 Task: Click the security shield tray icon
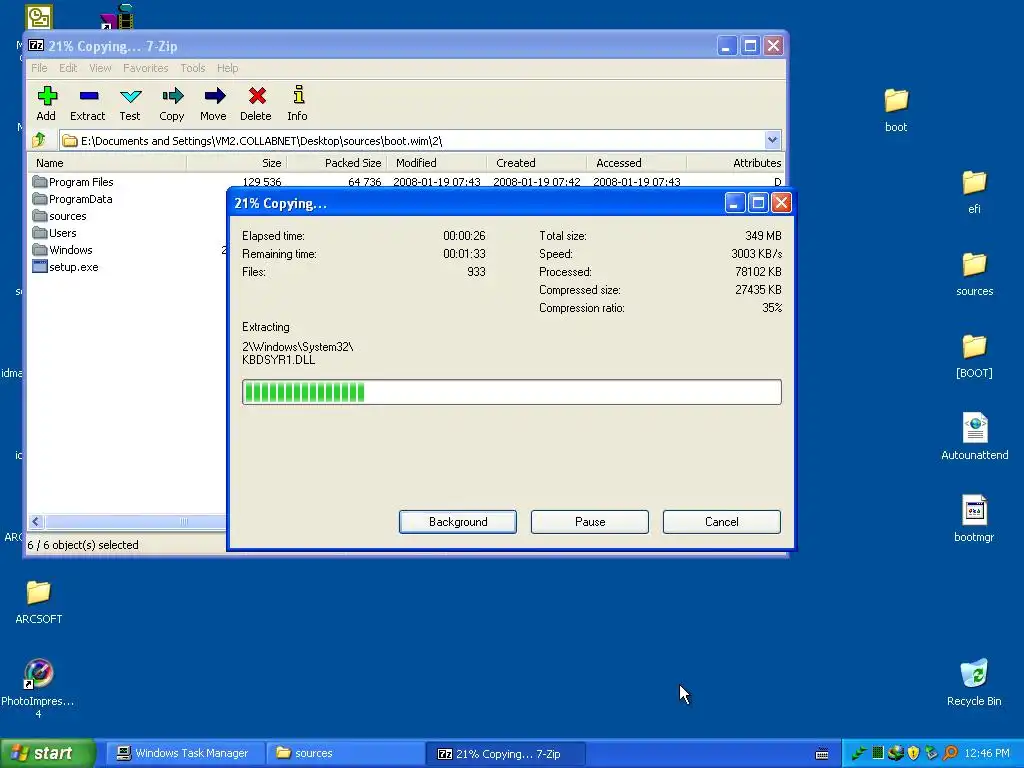[914, 753]
